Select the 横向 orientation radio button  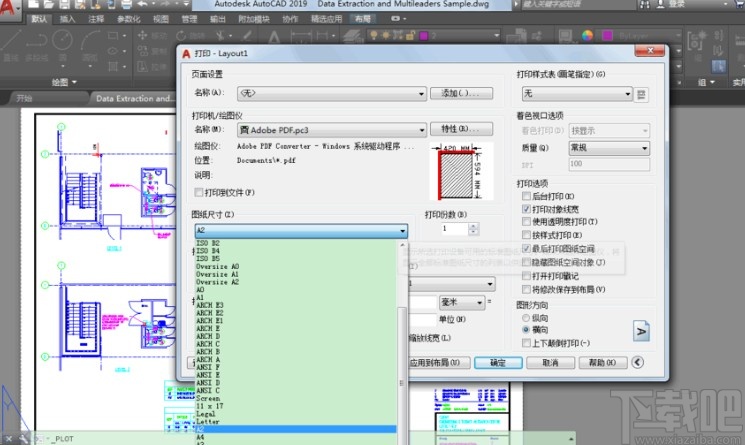pos(526,330)
